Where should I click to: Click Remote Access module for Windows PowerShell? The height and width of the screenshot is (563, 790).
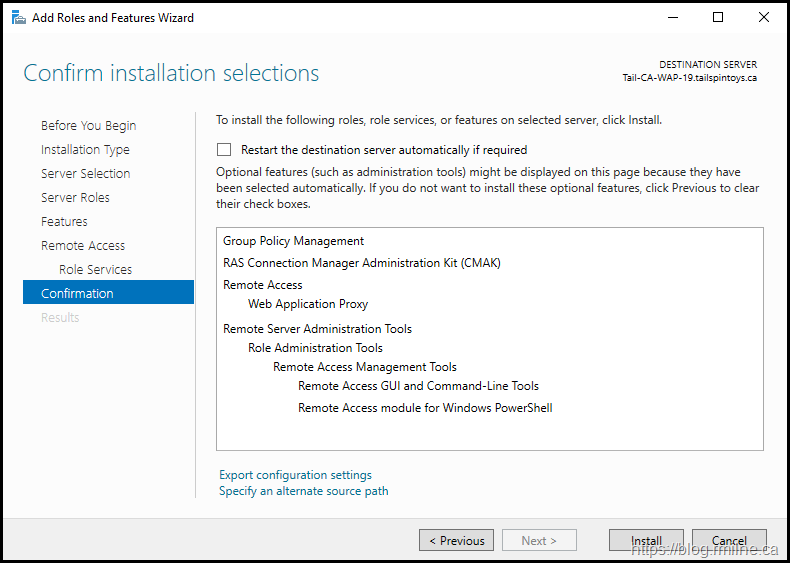425,408
